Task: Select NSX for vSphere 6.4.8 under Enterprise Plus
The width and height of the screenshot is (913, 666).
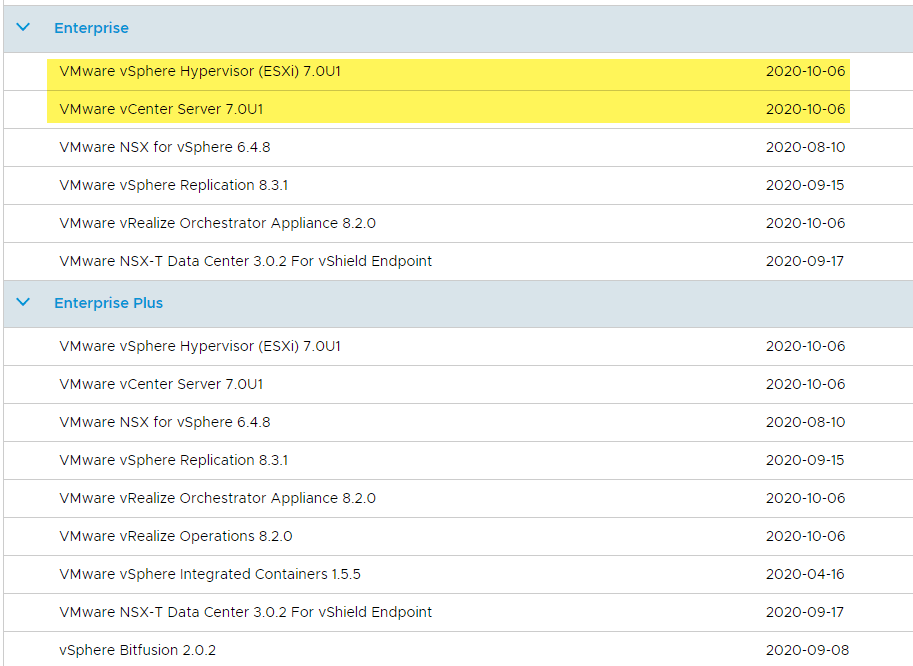Action: coord(165,422)
